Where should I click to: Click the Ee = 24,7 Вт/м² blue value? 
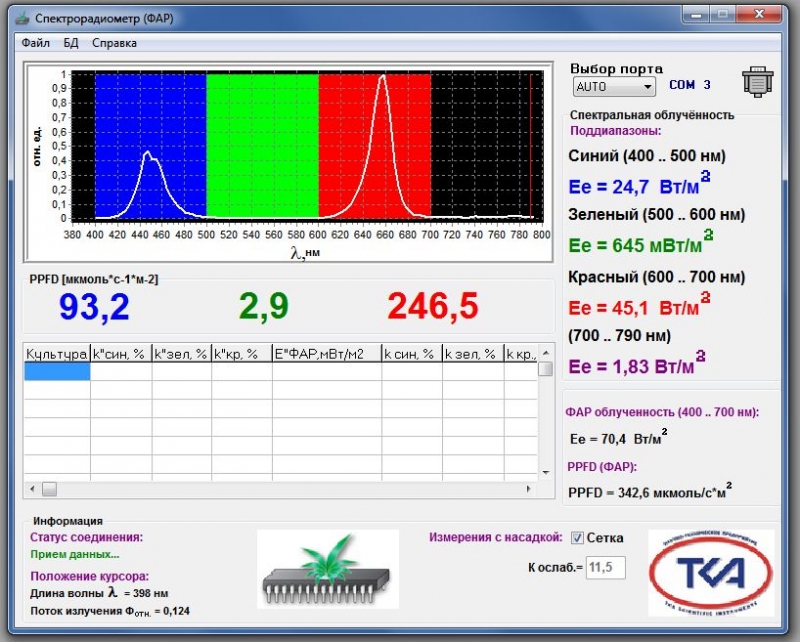(x=639, y=184)
